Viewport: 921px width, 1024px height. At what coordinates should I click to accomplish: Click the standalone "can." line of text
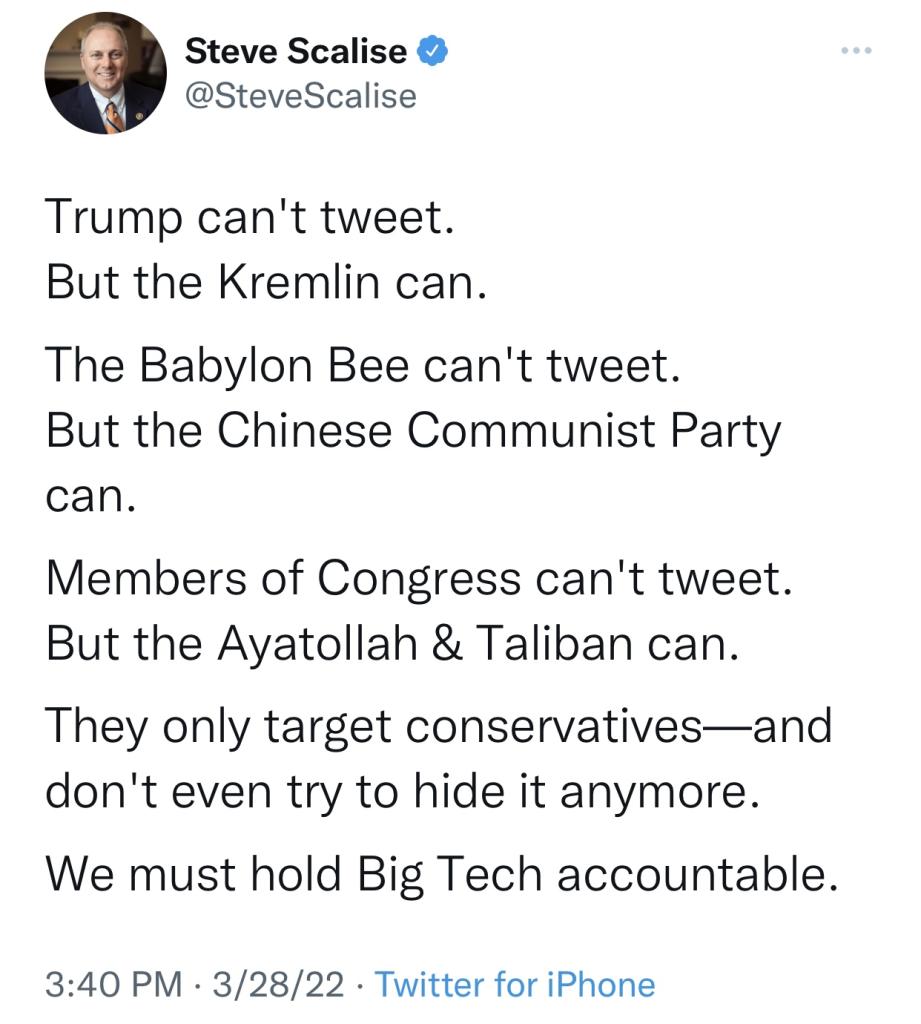(x=89, y=497)
